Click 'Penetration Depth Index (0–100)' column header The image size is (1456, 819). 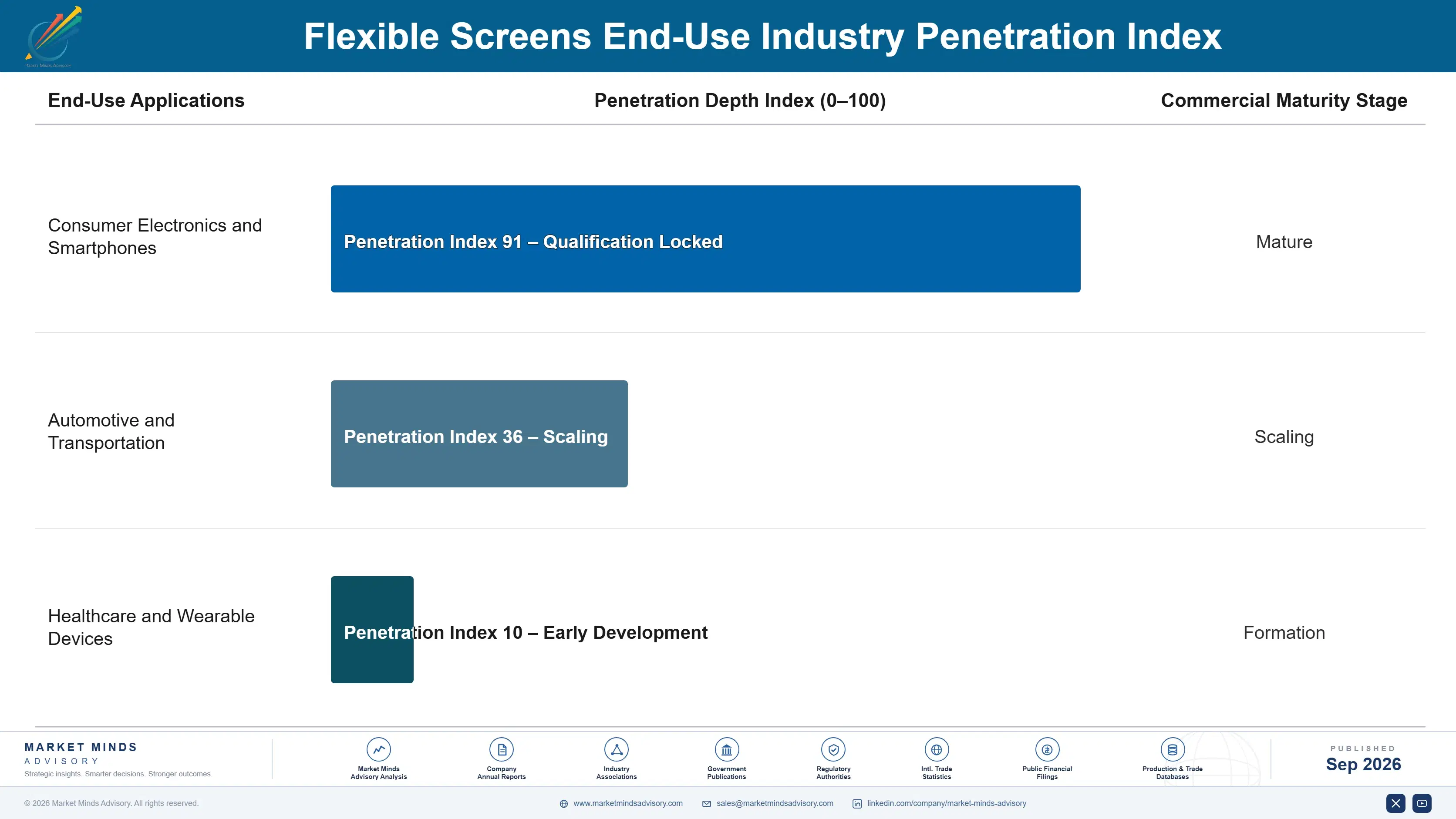(x=740, y=101)
